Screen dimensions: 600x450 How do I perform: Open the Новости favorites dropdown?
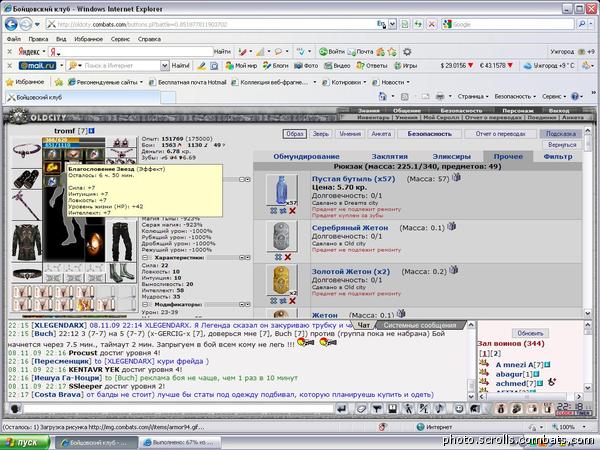coord(408,82)
